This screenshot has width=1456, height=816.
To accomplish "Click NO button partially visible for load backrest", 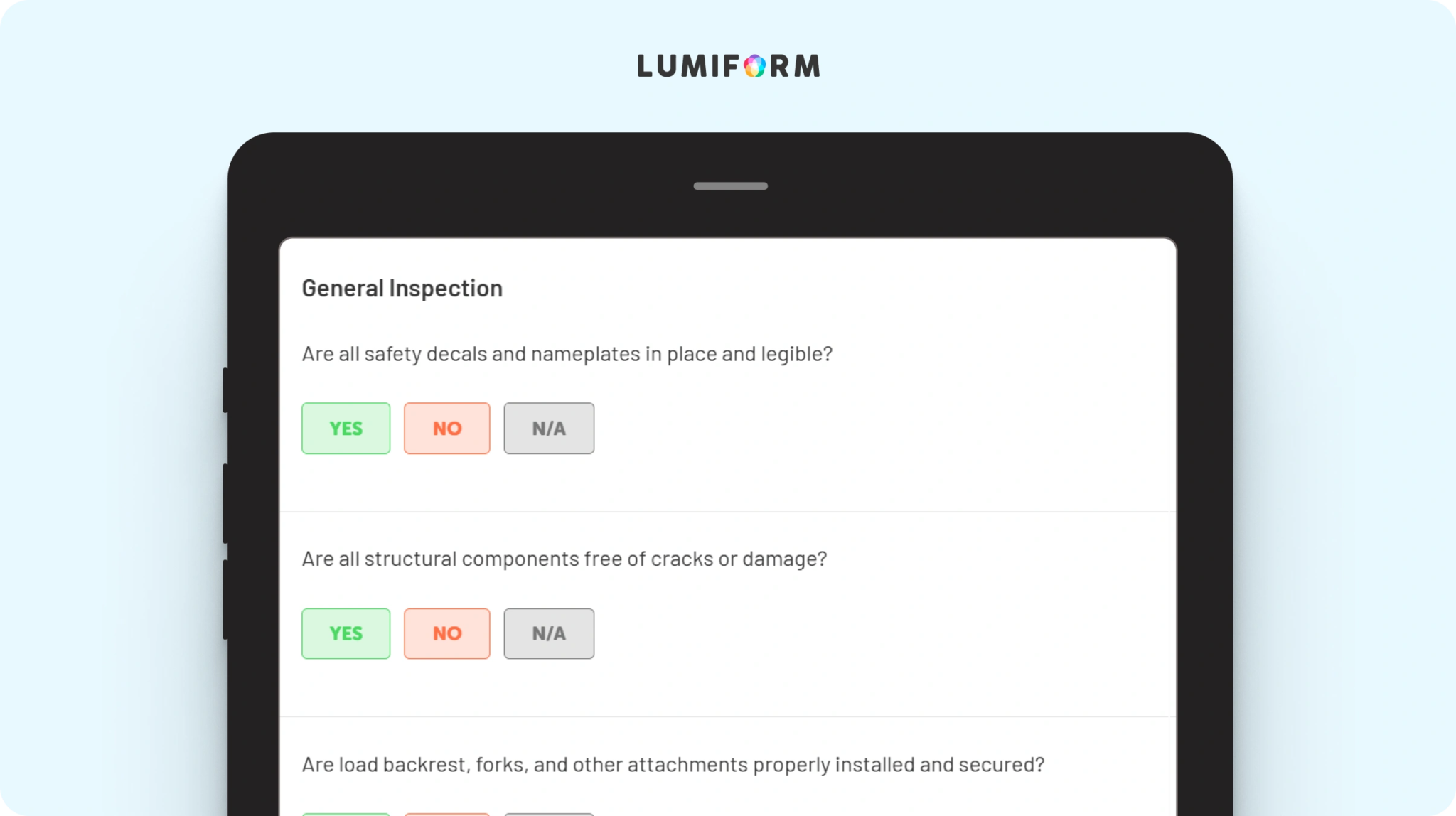I will tap(447, 814).
